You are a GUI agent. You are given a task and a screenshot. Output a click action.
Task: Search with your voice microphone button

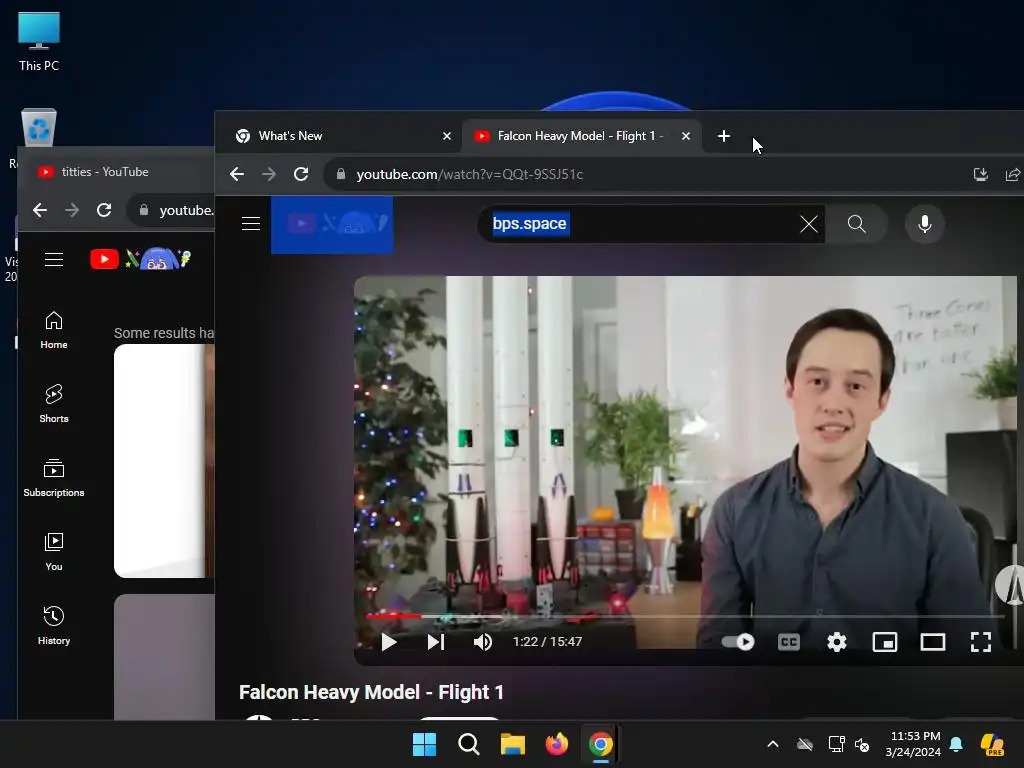(x=925, y=224)
